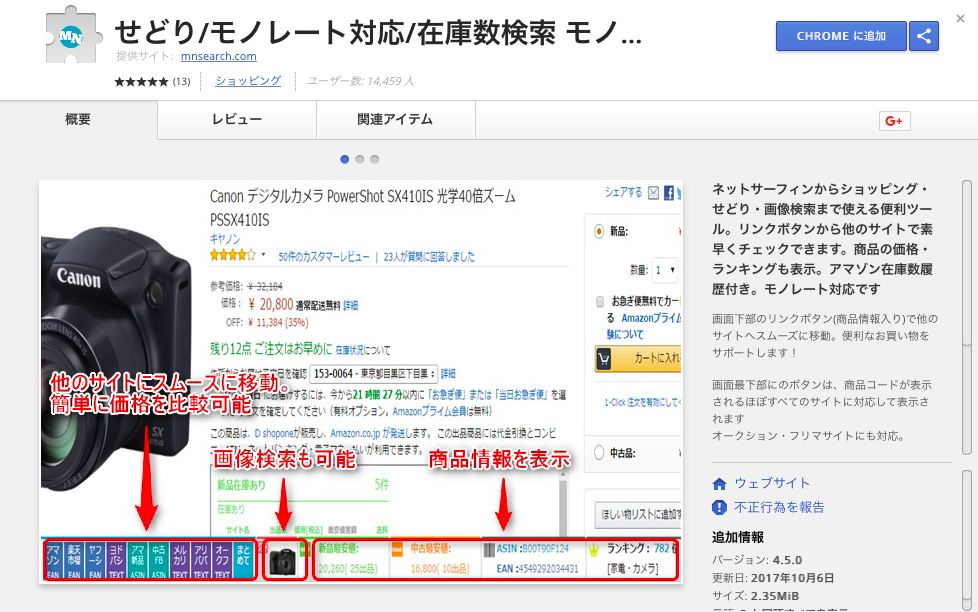The height and width of the screenshot is (612, 978).
Task: Select the extension title せどり/モノレート対応/在庫数検索
Action: pos(378,32)
